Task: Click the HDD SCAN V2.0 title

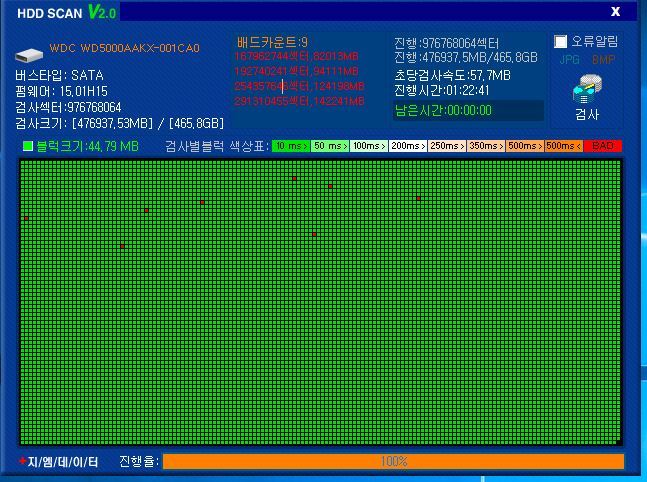Action: tap(66, 12)
